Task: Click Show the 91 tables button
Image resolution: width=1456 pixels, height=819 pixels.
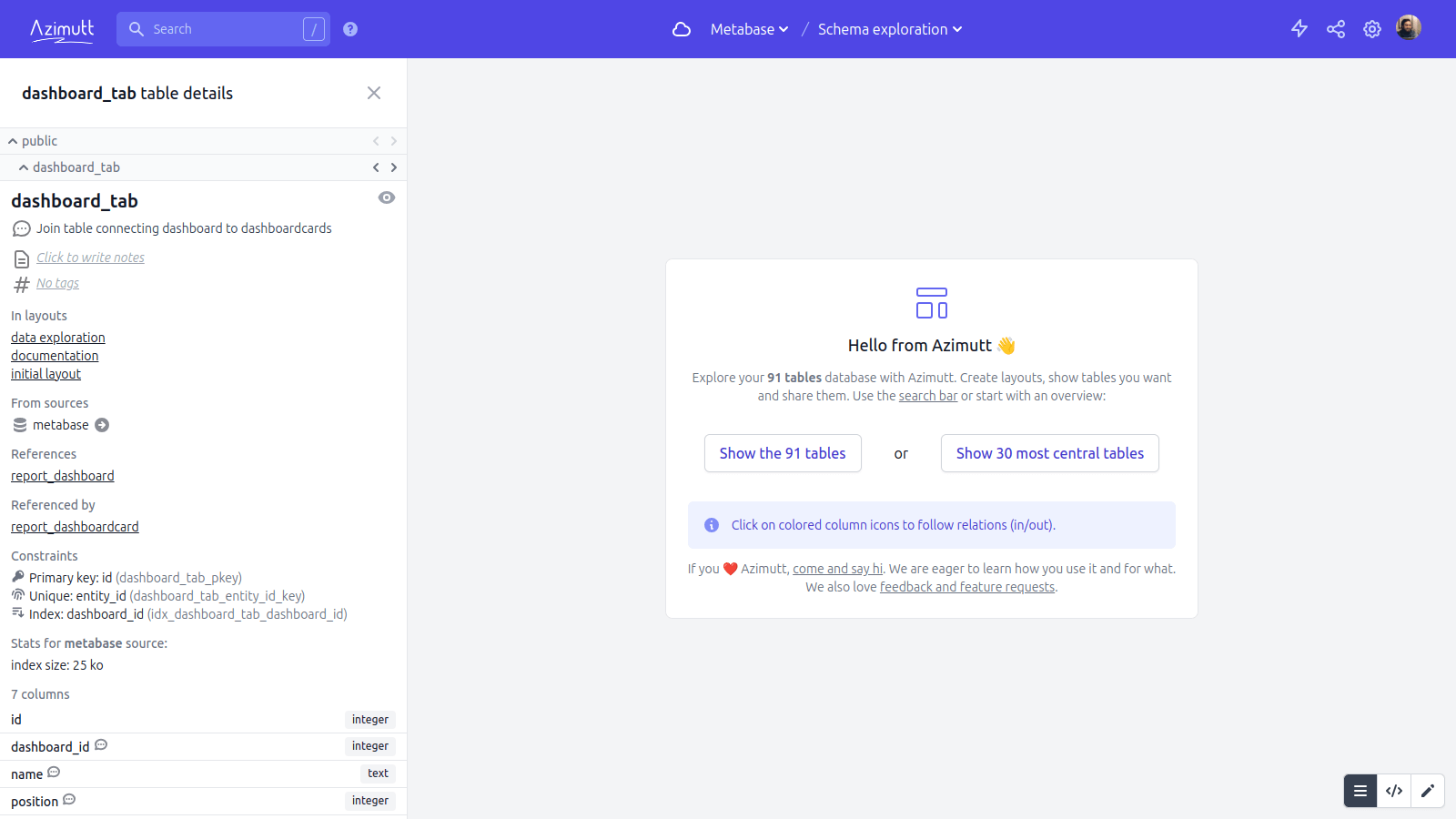Action: [783, 453]
